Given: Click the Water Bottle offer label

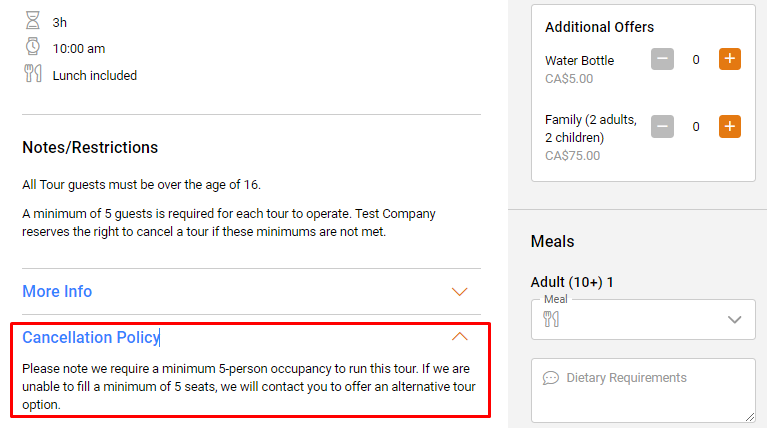Looking at the screenshot, I should (x=580, y=61).
